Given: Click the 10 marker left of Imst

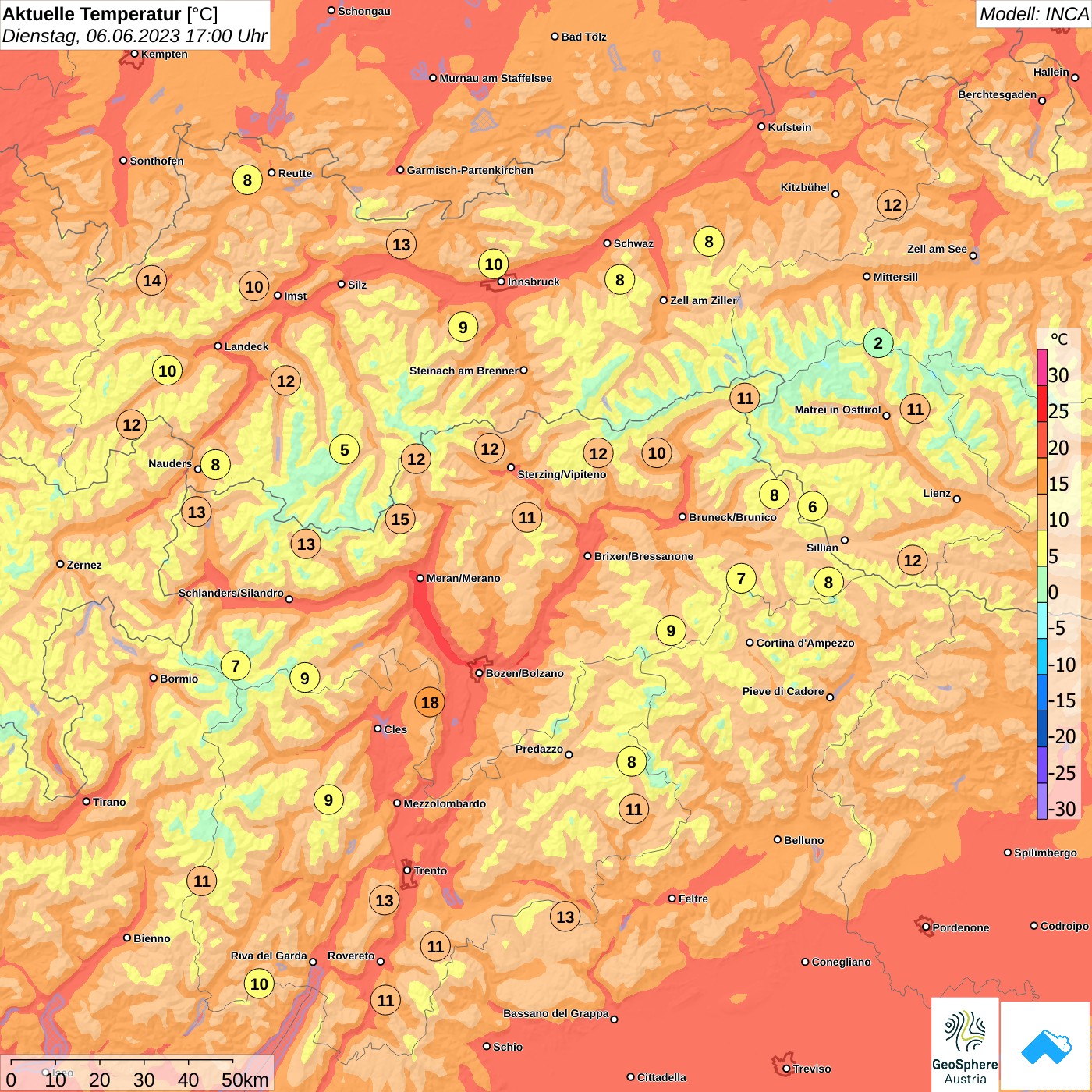Looking at the screenshot, I should tap(254, 287).
